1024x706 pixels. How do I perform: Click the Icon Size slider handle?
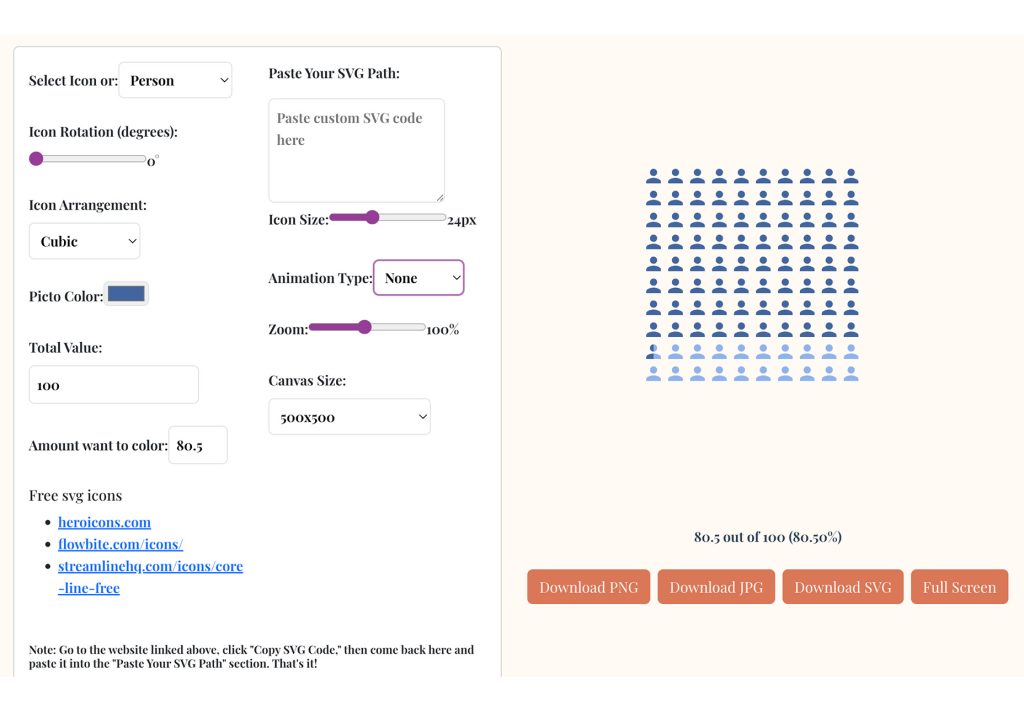tap(372, 217)
